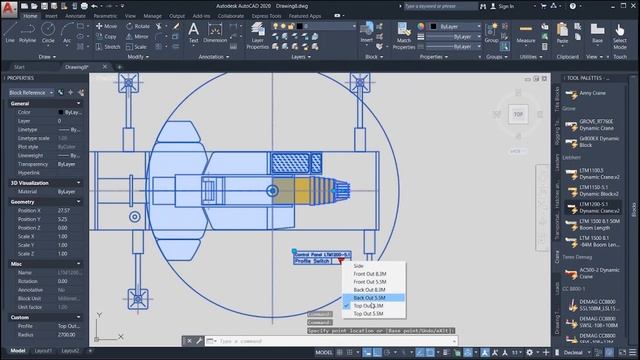Select AC500-2 Dynamic Crane palette item
The image size is (640, 360).
point(592,273)
